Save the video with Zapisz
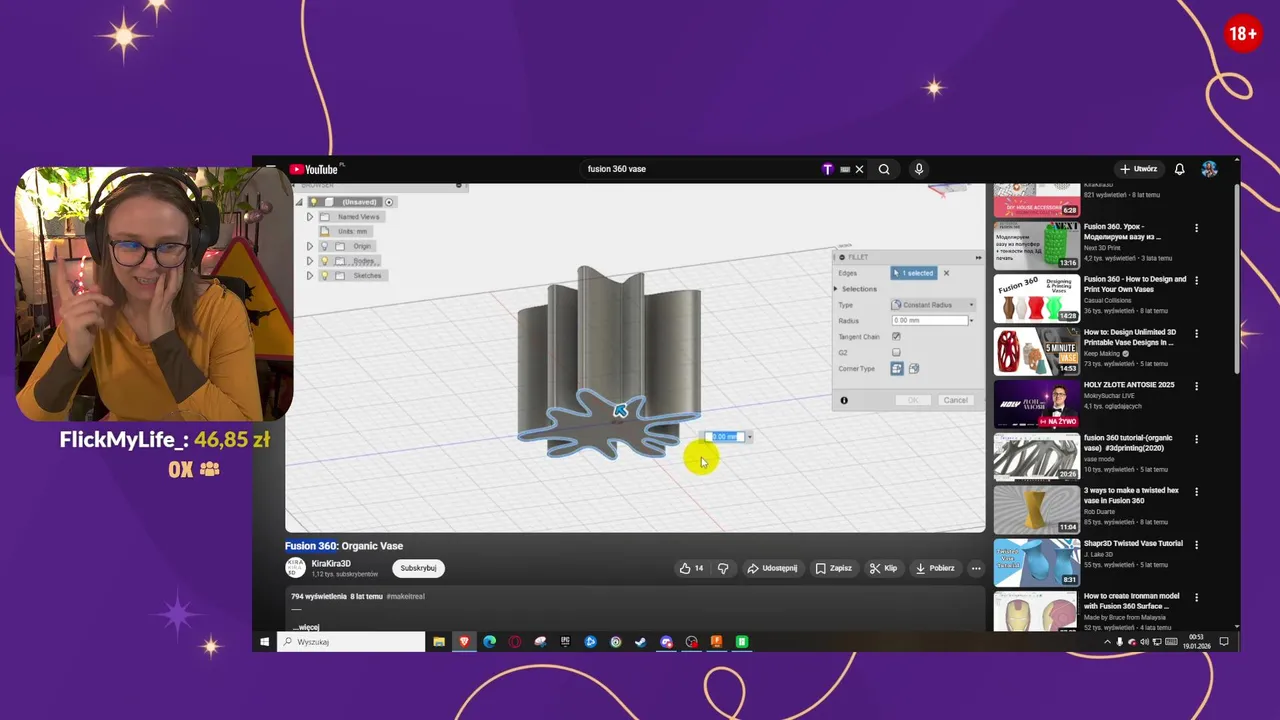 click(833, 568)
